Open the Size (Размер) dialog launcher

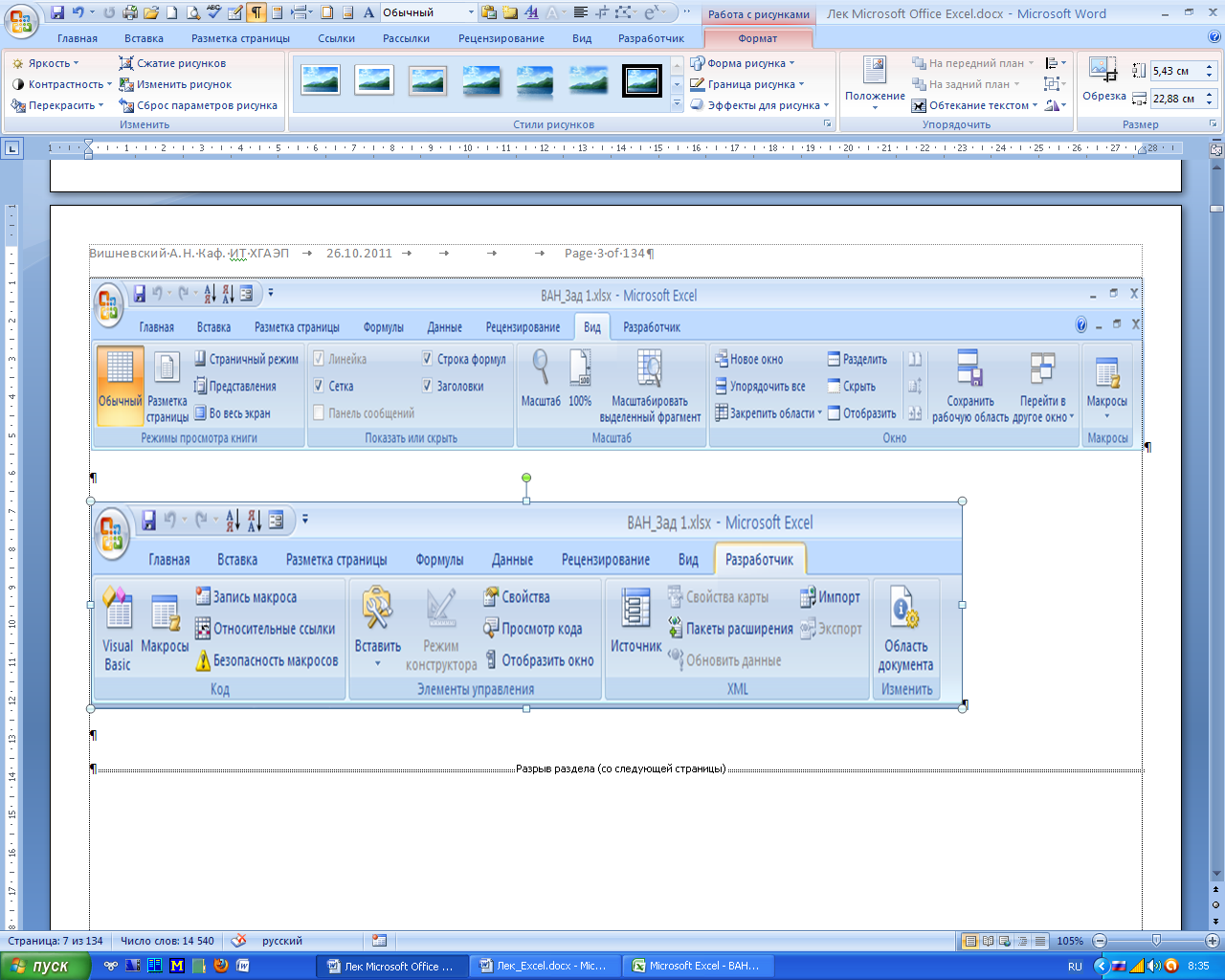pyautogui.click(x=1214, y=124)
